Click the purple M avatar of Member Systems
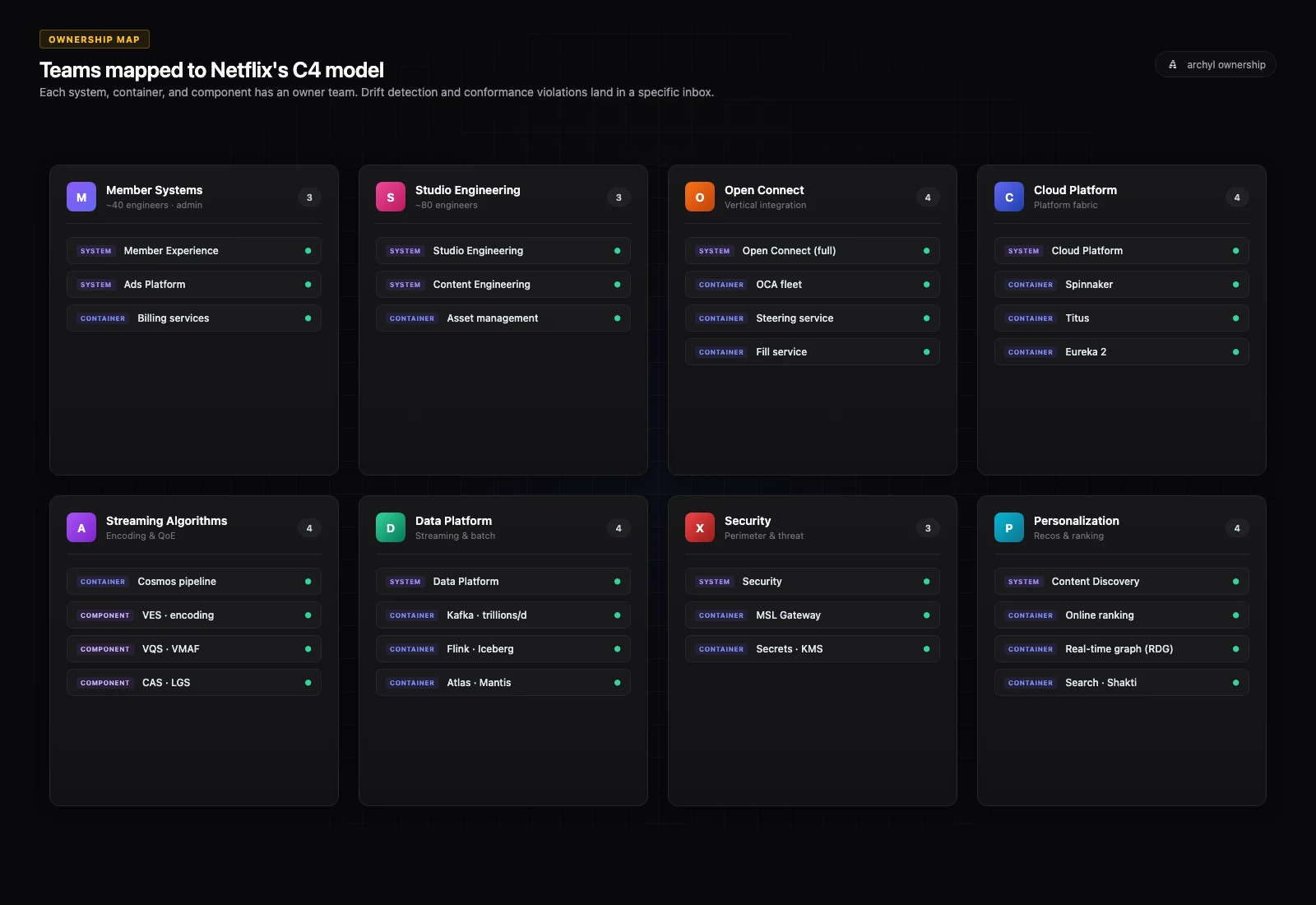1316x905 pixels. point(81,197)
